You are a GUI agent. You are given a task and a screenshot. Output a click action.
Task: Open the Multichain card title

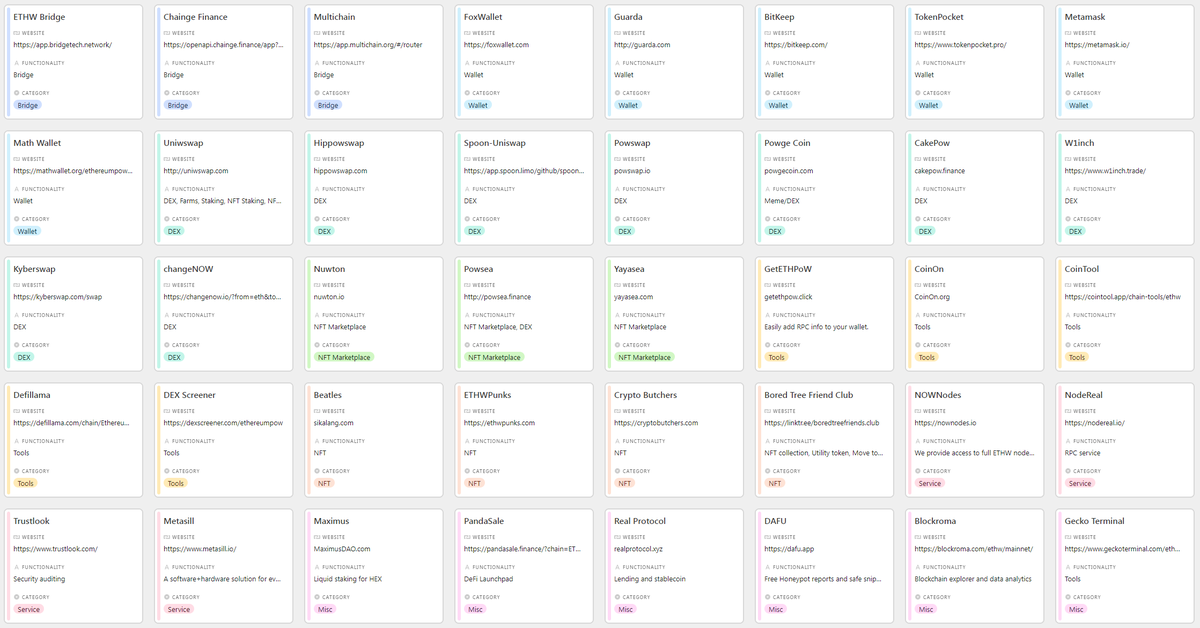334,17
